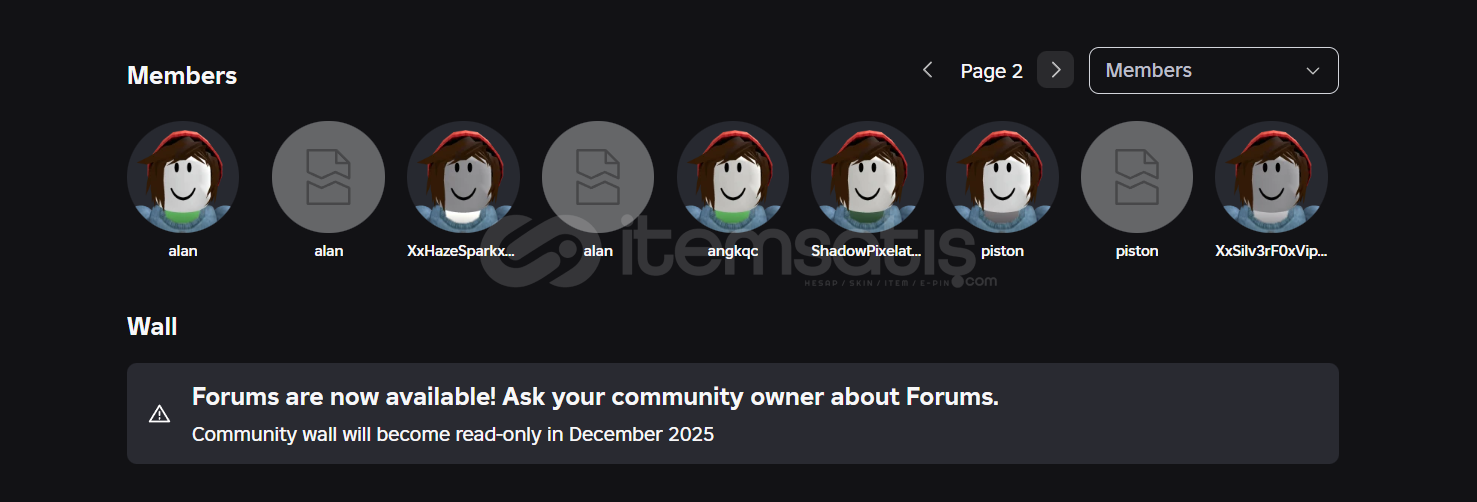Click the "Forums are now available!" headline
Viewport: 1477px width, 502px height.
595,397
